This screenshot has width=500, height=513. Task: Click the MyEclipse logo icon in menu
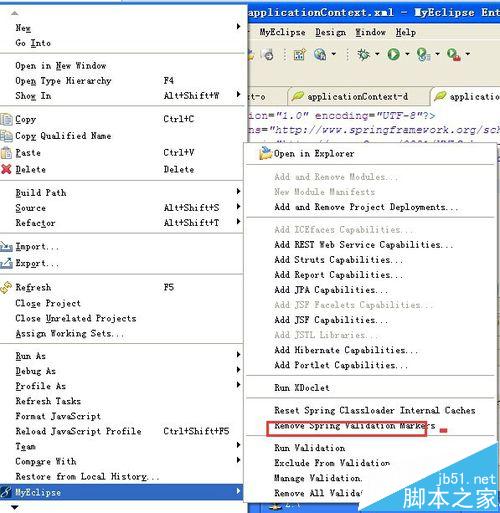coord(6,492)
